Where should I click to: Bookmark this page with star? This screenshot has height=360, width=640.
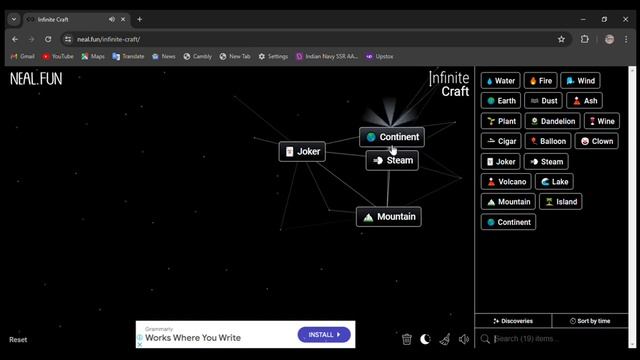(561, 39)
